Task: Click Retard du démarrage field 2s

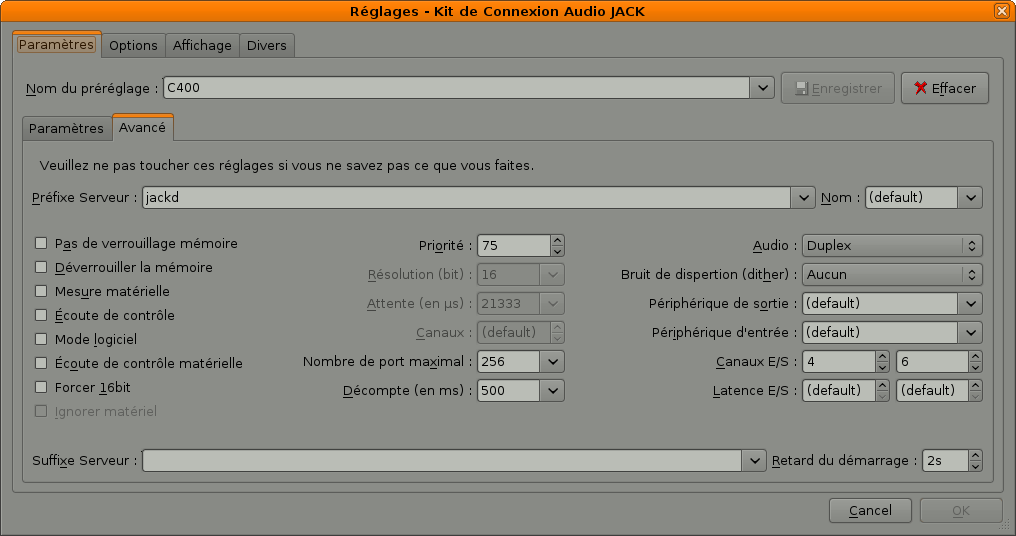Action: pos(945,461)
